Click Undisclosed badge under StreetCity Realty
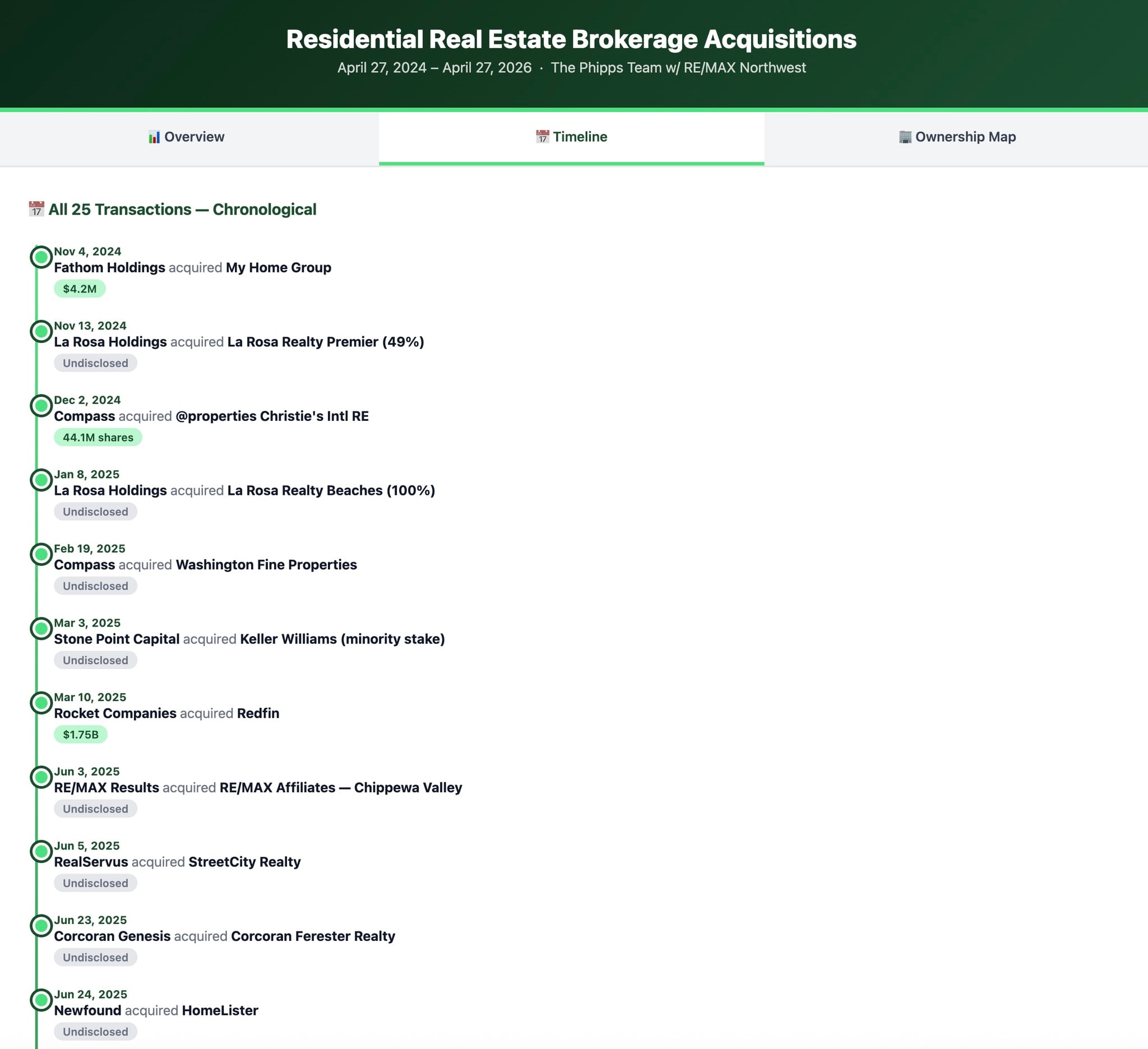The image size is (1148, 1049). click(x=95, y=883)
